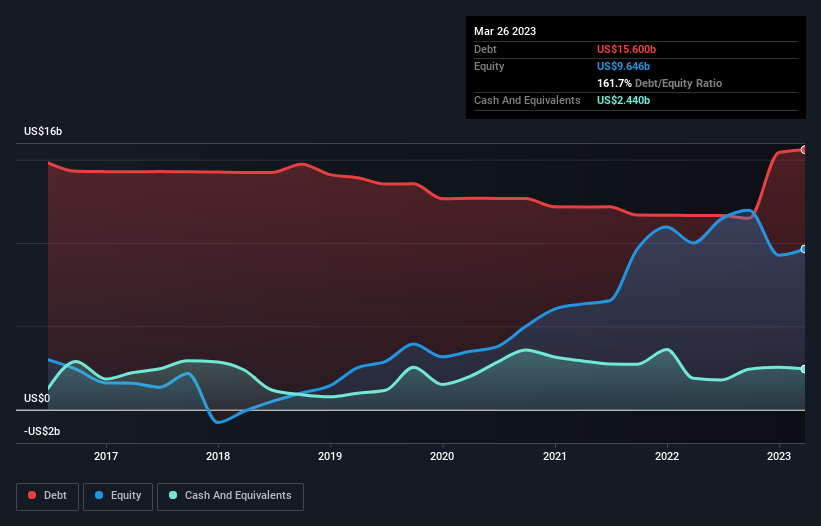Image resolution: width=821 pixels, height=526 pixels.
Task: Click the red Debt legend dot
Action: pyautogui.click(x=32, y=495)
